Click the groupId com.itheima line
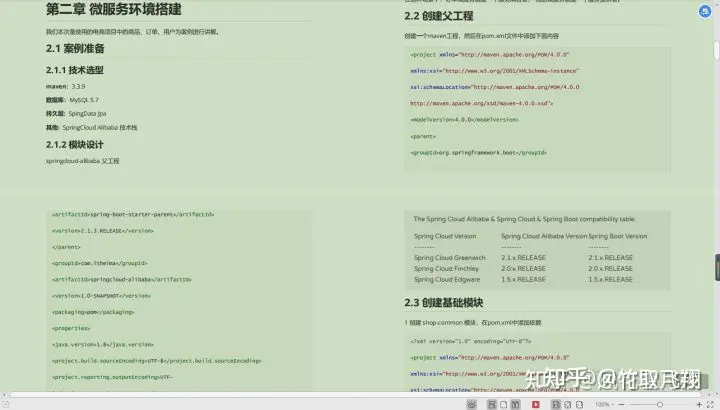Viewport: 720px width, 410px height. coord(99,263)
